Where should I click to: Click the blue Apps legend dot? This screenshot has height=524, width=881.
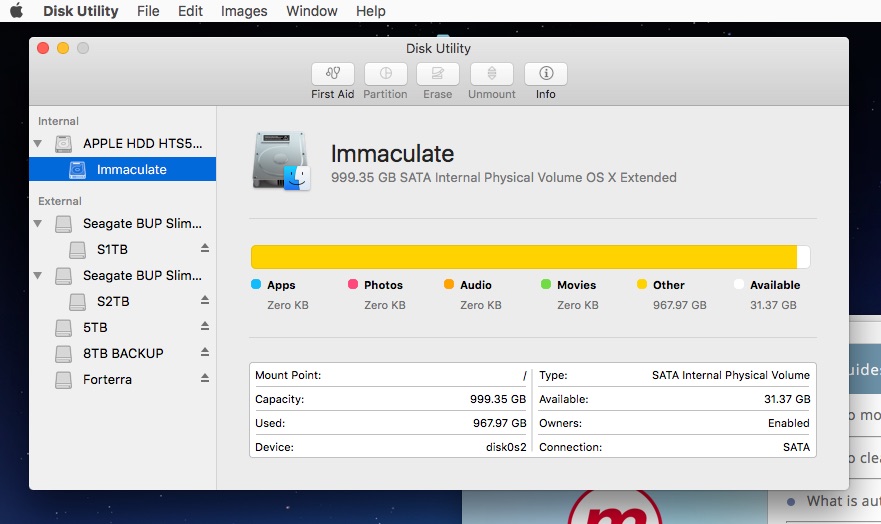(x=256, y=284)
